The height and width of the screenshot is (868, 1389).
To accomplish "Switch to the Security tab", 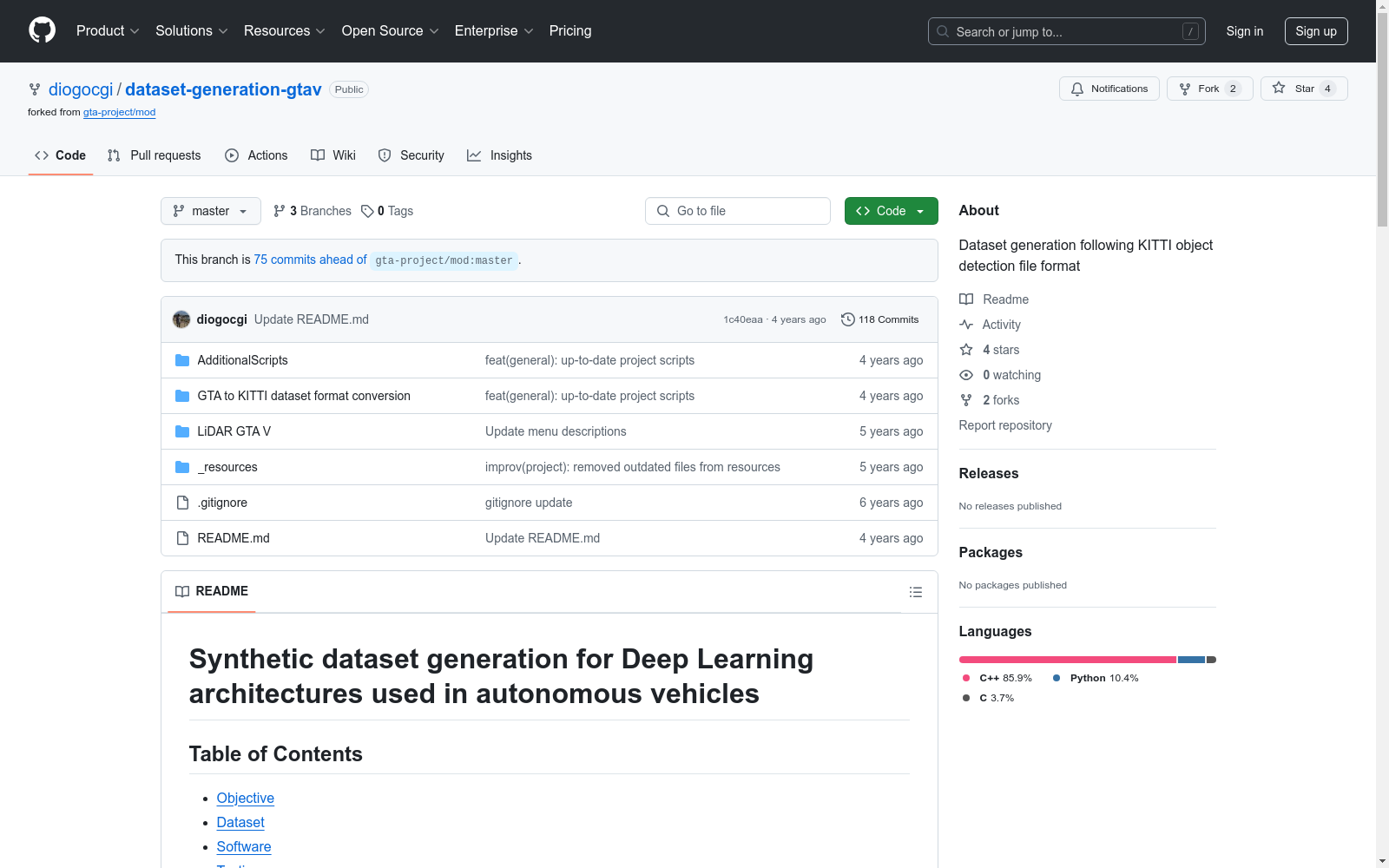I will click(411, 155).
